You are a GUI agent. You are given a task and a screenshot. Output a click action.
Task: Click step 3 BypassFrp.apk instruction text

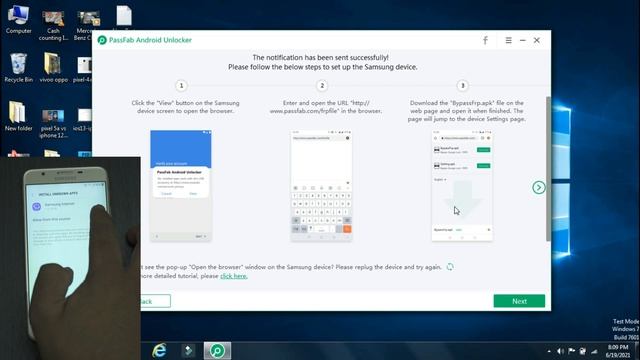click(x=467, y=111)
